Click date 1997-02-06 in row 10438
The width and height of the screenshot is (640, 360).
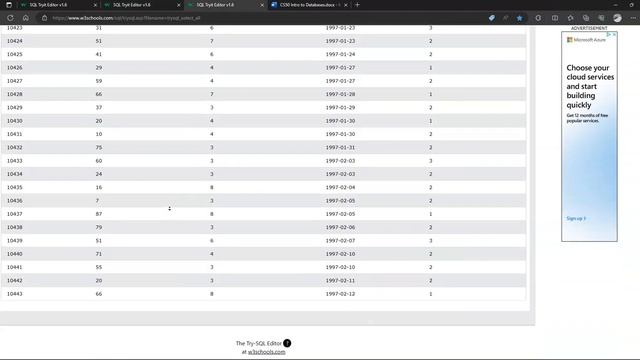coord(340,227)
